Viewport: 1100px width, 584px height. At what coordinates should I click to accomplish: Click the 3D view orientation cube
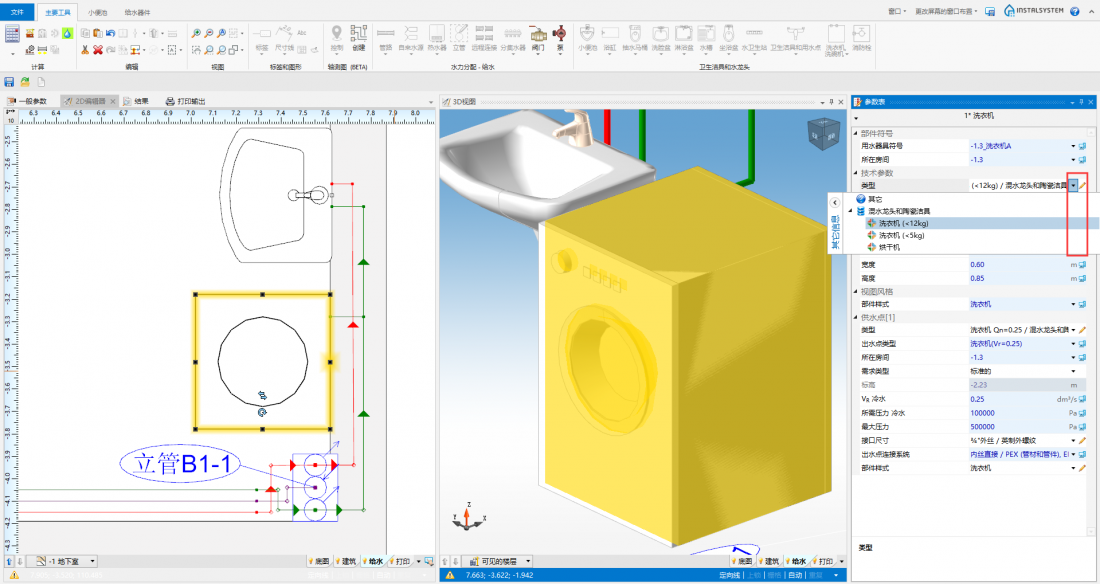pos(825,135)
